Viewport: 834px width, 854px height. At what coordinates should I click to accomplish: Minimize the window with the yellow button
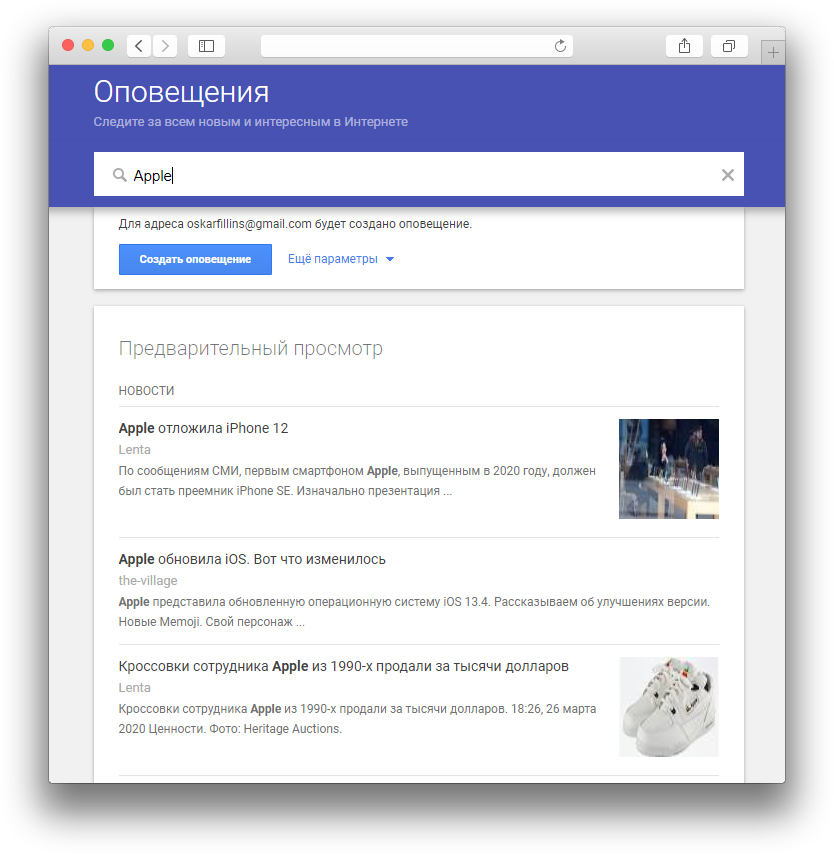[x=88, y=45]
